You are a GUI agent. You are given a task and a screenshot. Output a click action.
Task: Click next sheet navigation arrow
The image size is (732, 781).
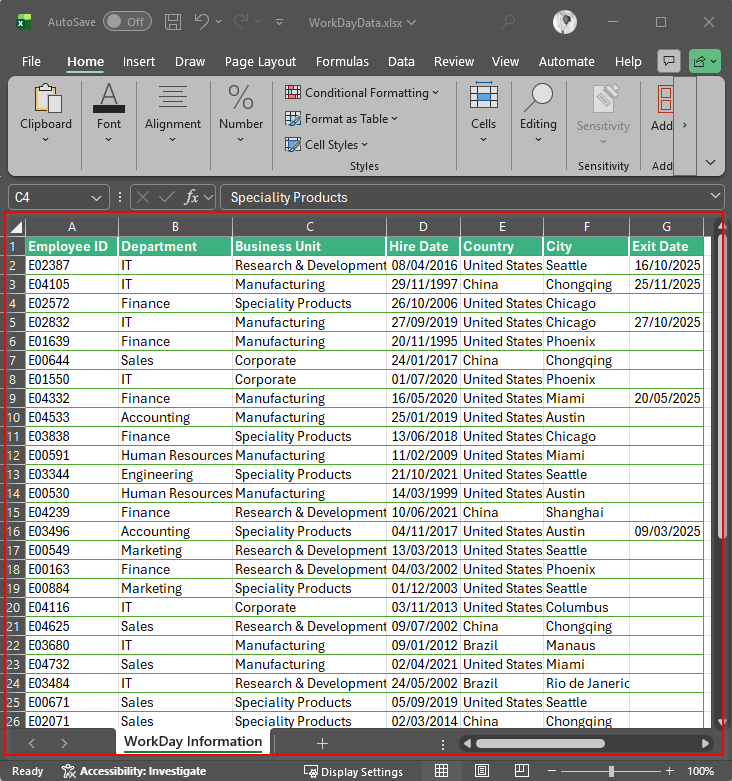coord(64,744)
